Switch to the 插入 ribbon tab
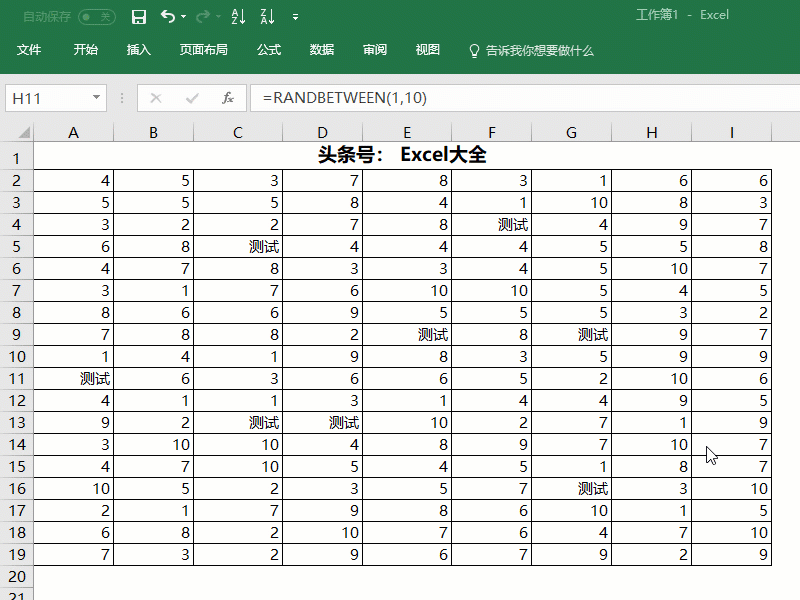The height and width of the screenshot is (600, 800). [139, 50]
